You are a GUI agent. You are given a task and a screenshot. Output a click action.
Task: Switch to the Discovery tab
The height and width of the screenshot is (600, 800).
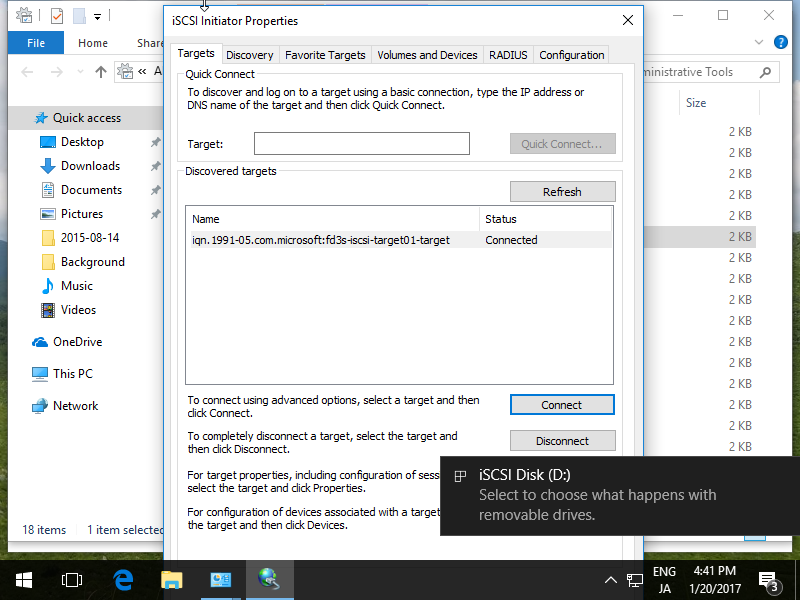249,55
